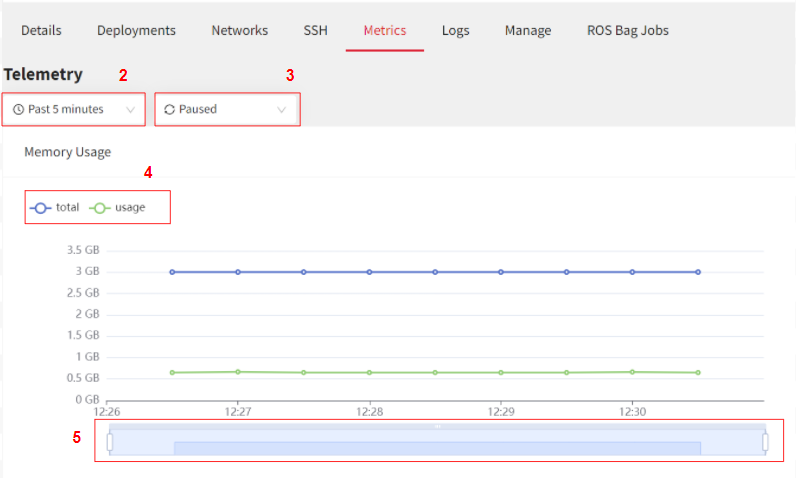
Task: Click the right handle of the zoom slider
Action: coord(766,442)
